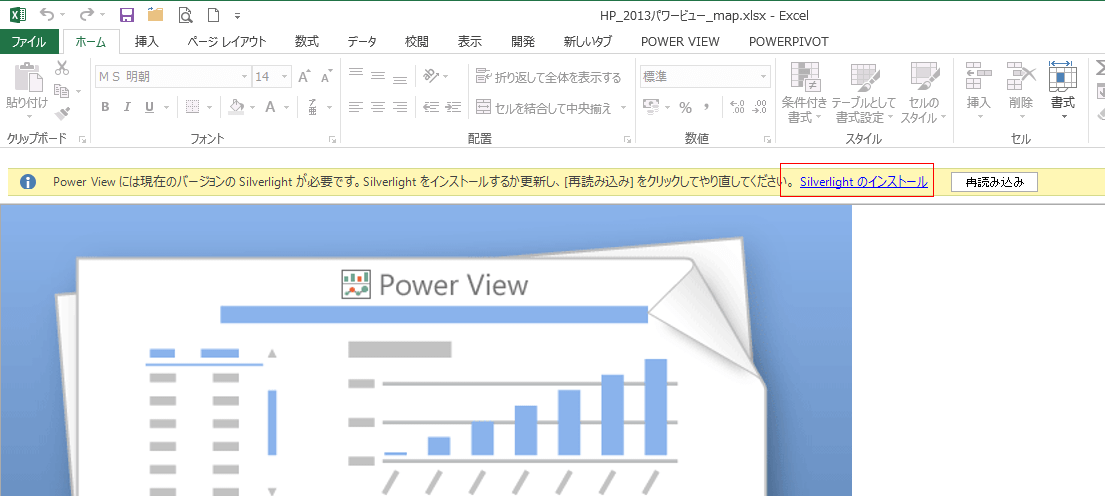Image resolution: width=1105 pixels, height=496 pixels.
Task: Open format as table (テーブルとして書式設定)
Action: pos(863,92)
